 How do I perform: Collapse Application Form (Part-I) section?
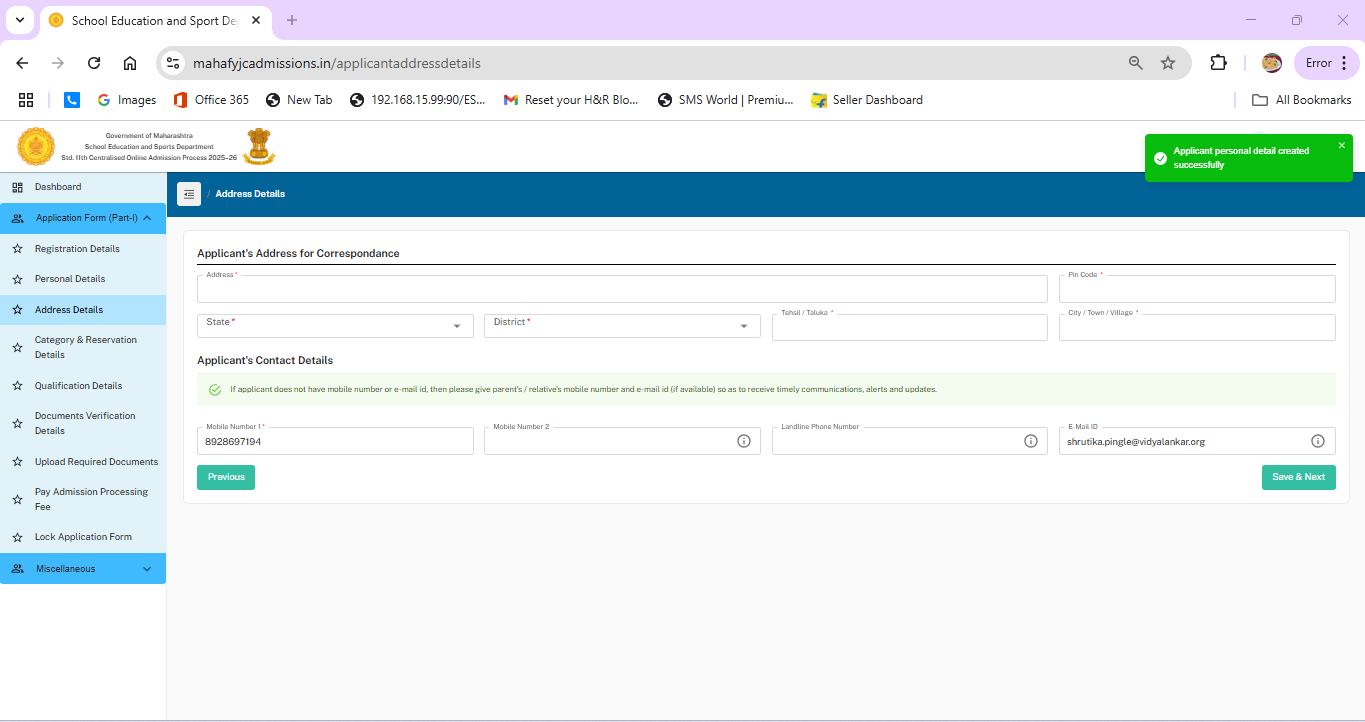(x=83, y=218)
